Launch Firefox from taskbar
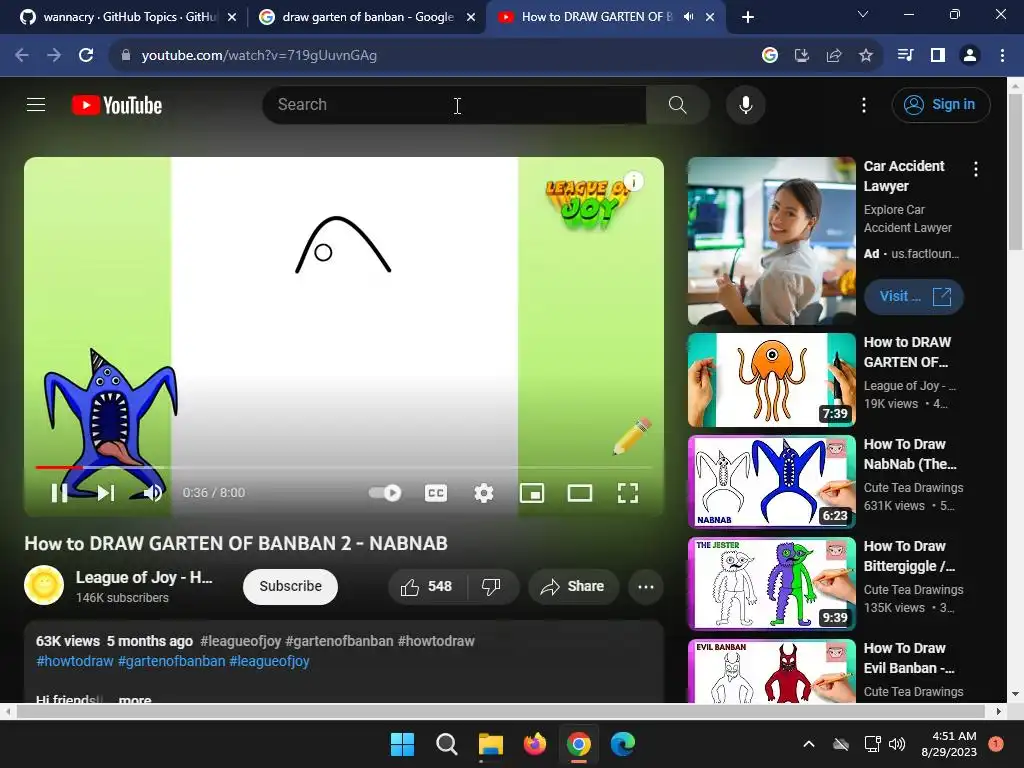Screen dimensions: 1024x768 534,744
